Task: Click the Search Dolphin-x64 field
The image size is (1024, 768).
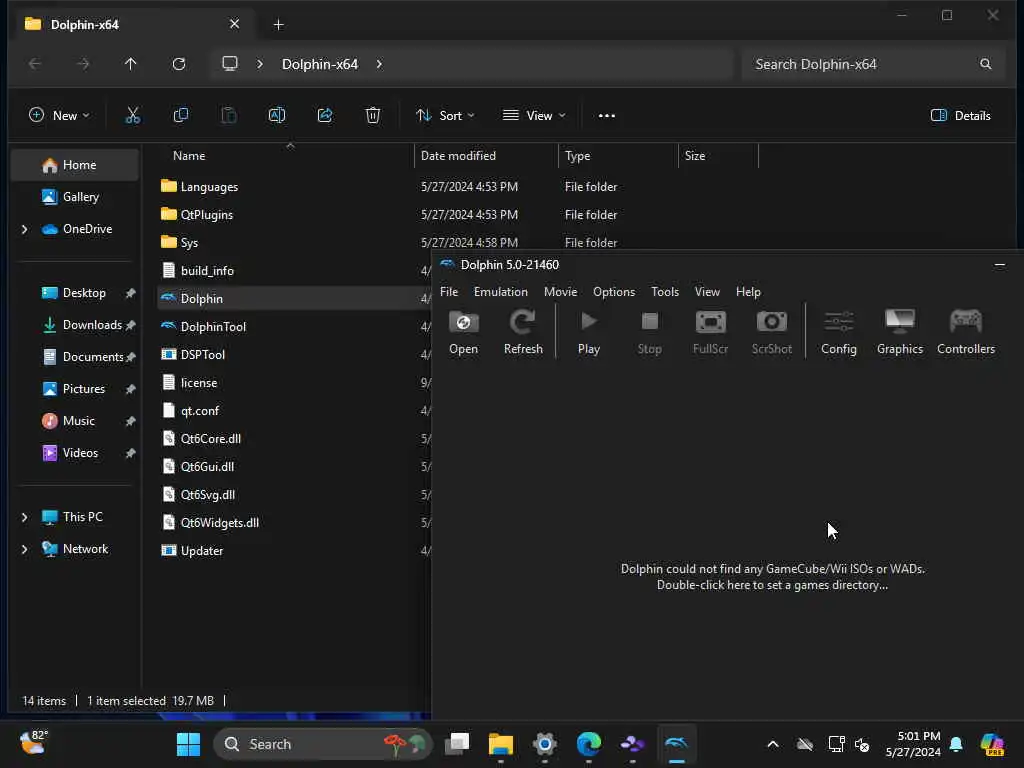Action: 872,64
